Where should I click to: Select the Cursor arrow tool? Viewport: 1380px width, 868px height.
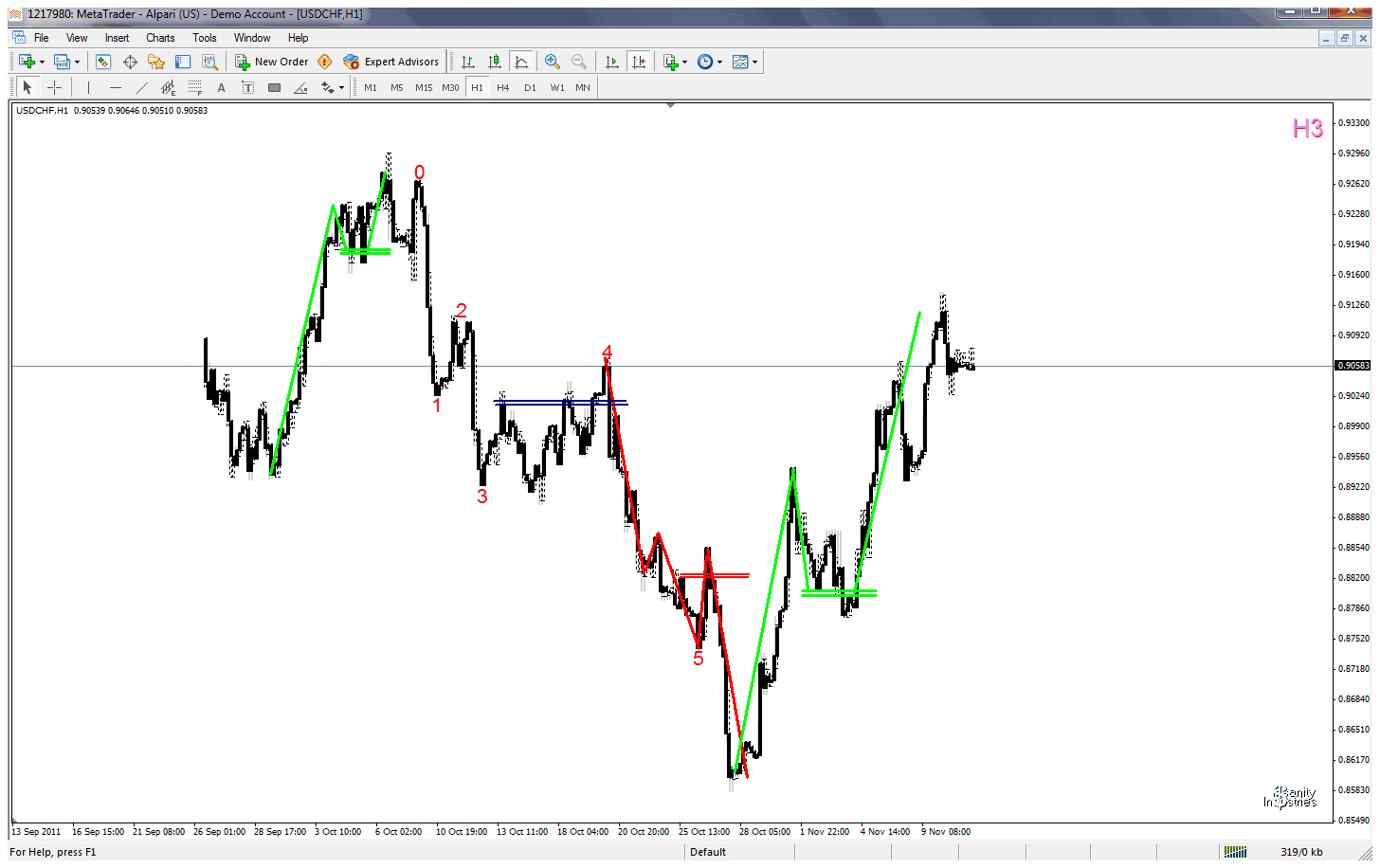(x=27, y=87)
